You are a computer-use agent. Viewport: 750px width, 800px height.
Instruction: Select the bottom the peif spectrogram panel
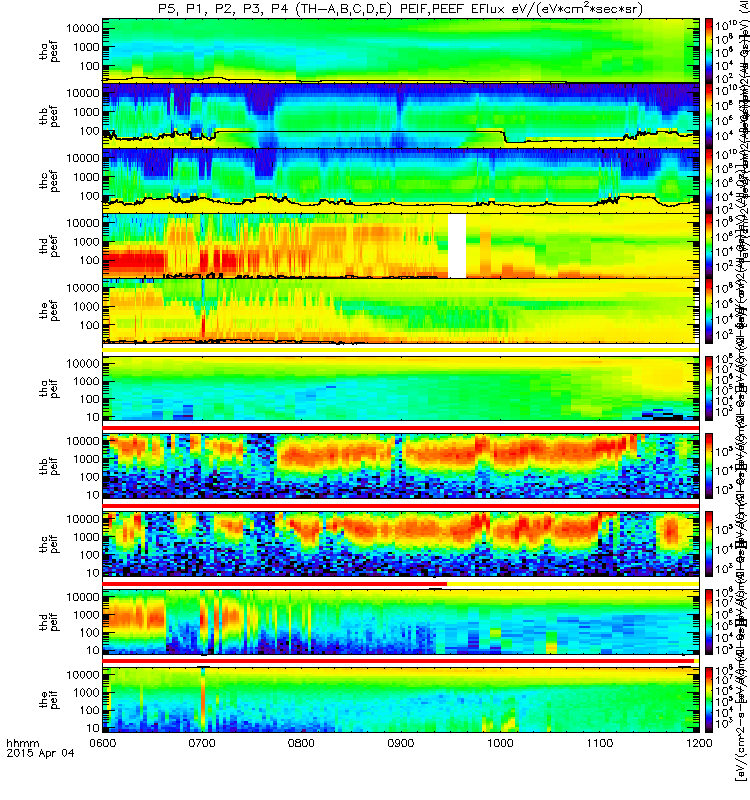(401, 700)
